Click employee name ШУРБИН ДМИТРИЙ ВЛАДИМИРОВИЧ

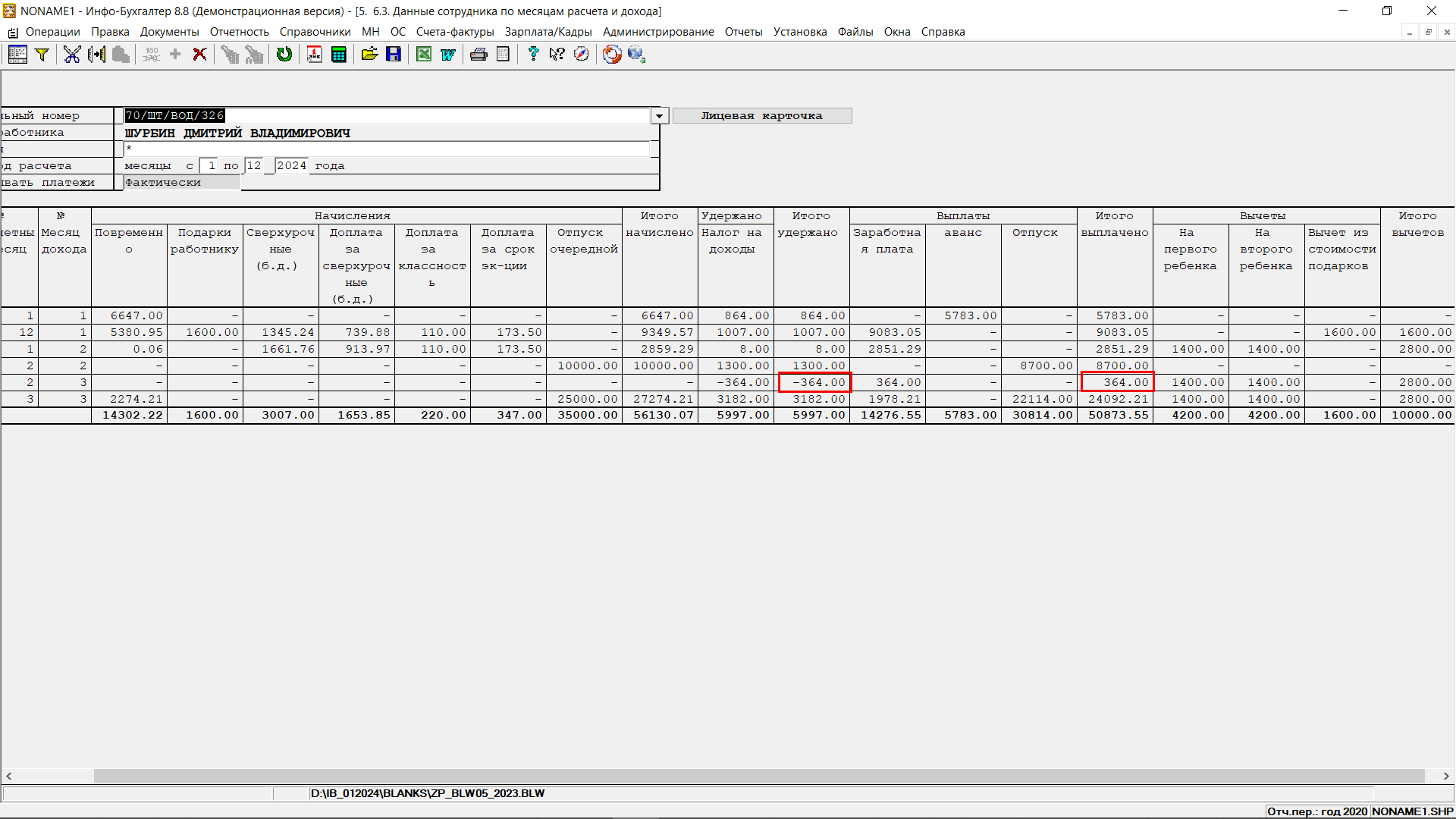237,133
